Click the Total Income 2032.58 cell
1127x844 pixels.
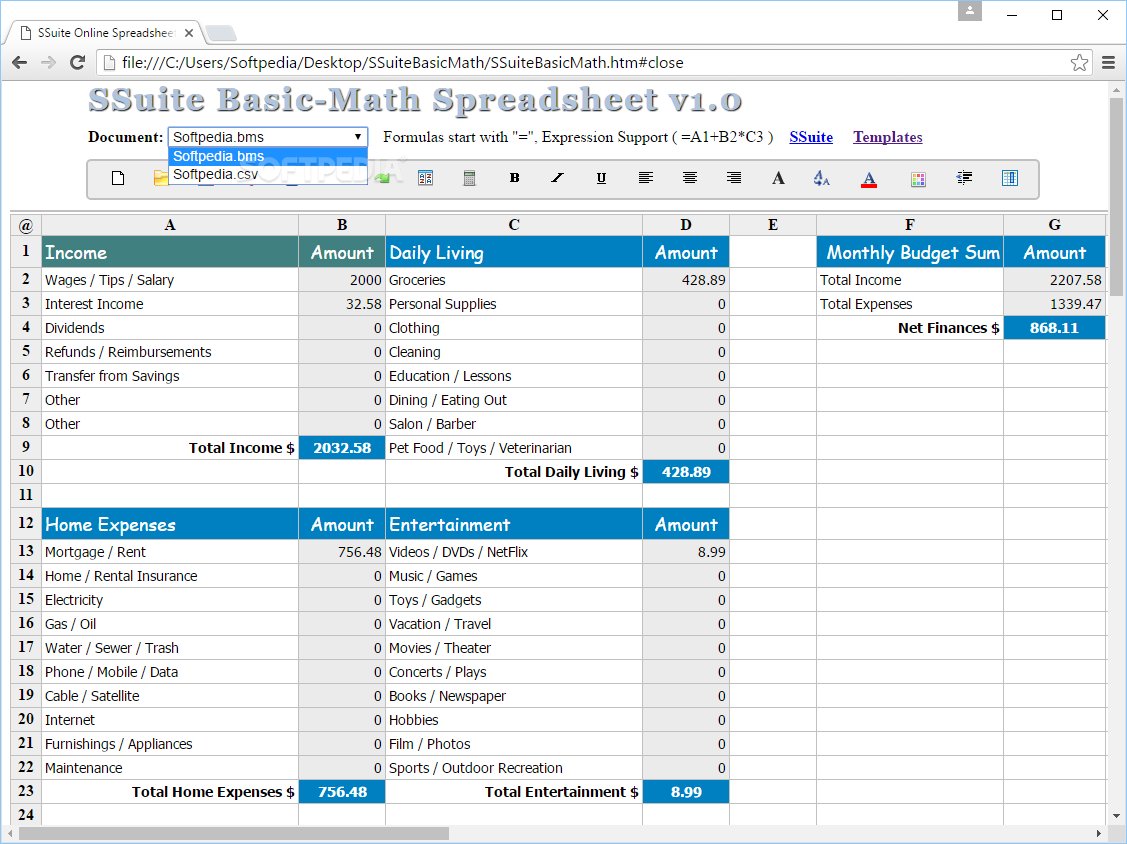coord(342,448)
